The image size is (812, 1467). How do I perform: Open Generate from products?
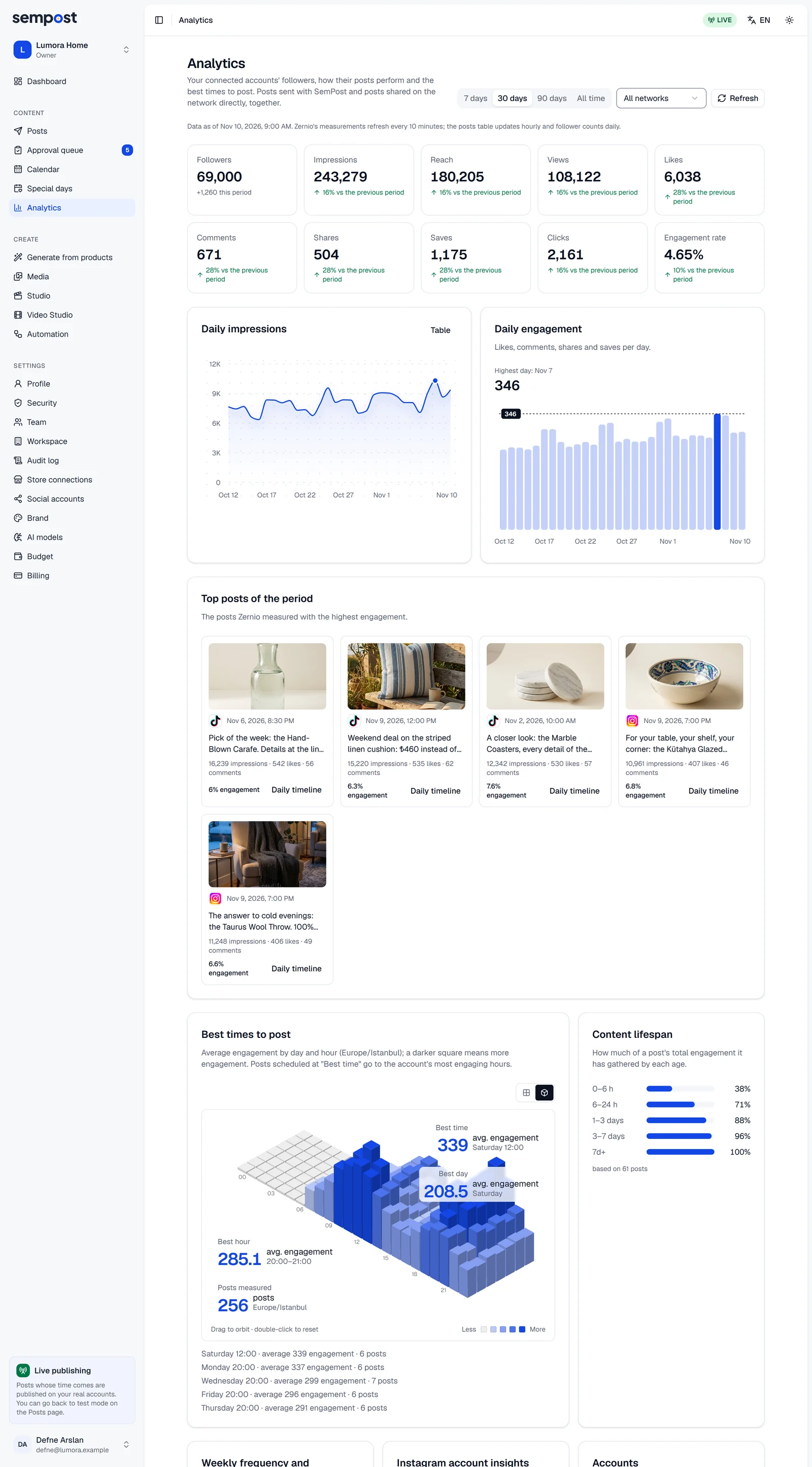[x=72, y=257]
